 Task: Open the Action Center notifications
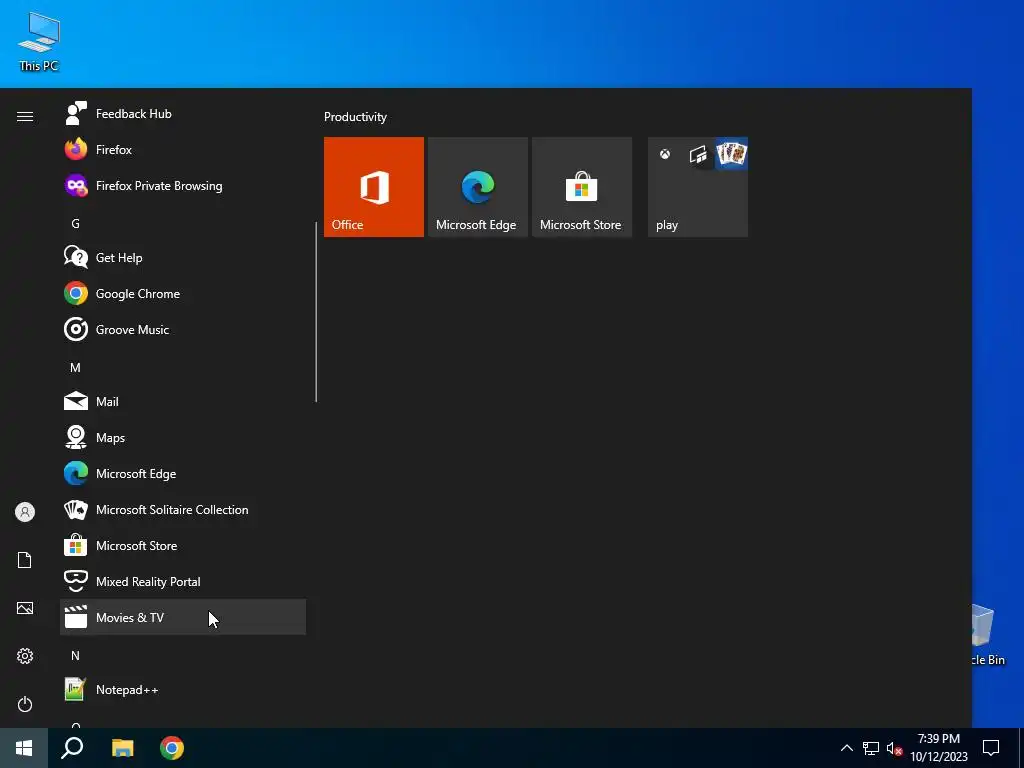[x=991, y=748]
